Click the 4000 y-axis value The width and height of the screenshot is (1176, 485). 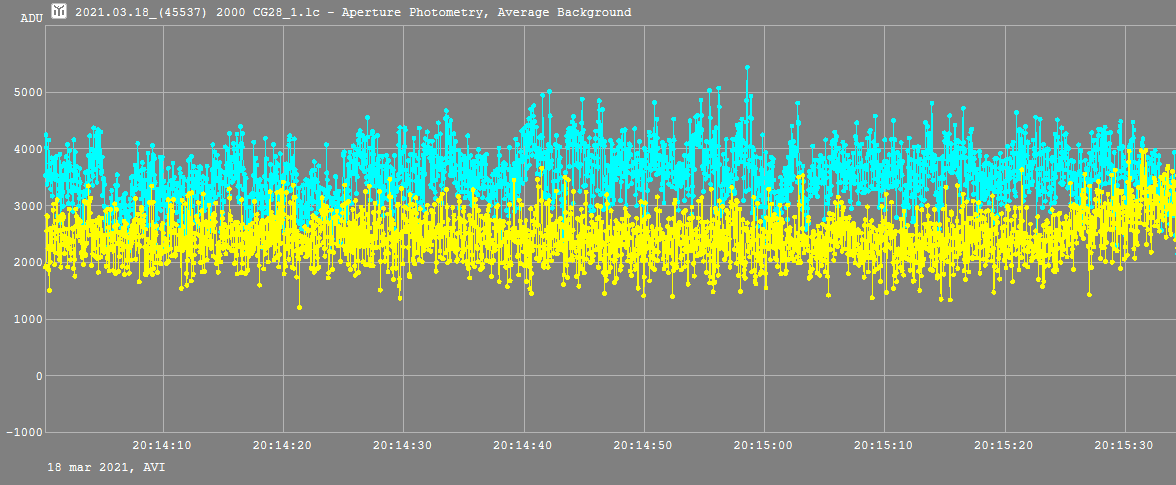tap(27, 149)
